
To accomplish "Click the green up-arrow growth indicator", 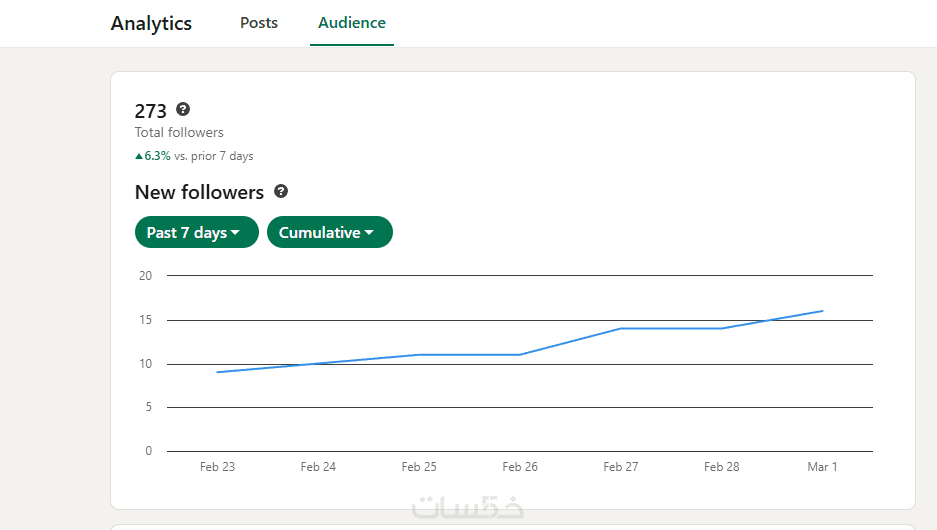I will [139, 156].
